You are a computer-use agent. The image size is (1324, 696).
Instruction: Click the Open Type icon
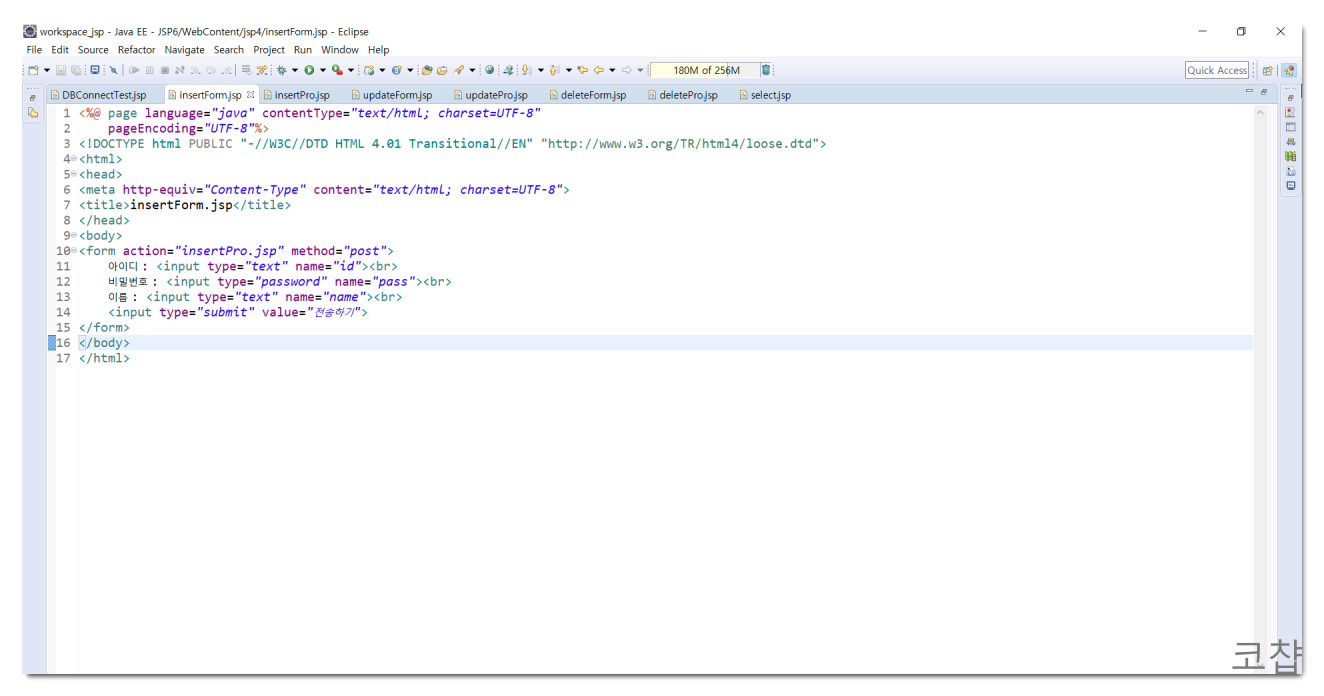point(427,70)
